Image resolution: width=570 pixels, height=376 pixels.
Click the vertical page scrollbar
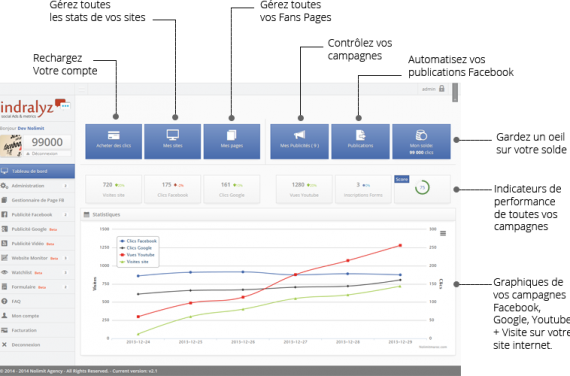pyautogui.click(x=455, y=92)
